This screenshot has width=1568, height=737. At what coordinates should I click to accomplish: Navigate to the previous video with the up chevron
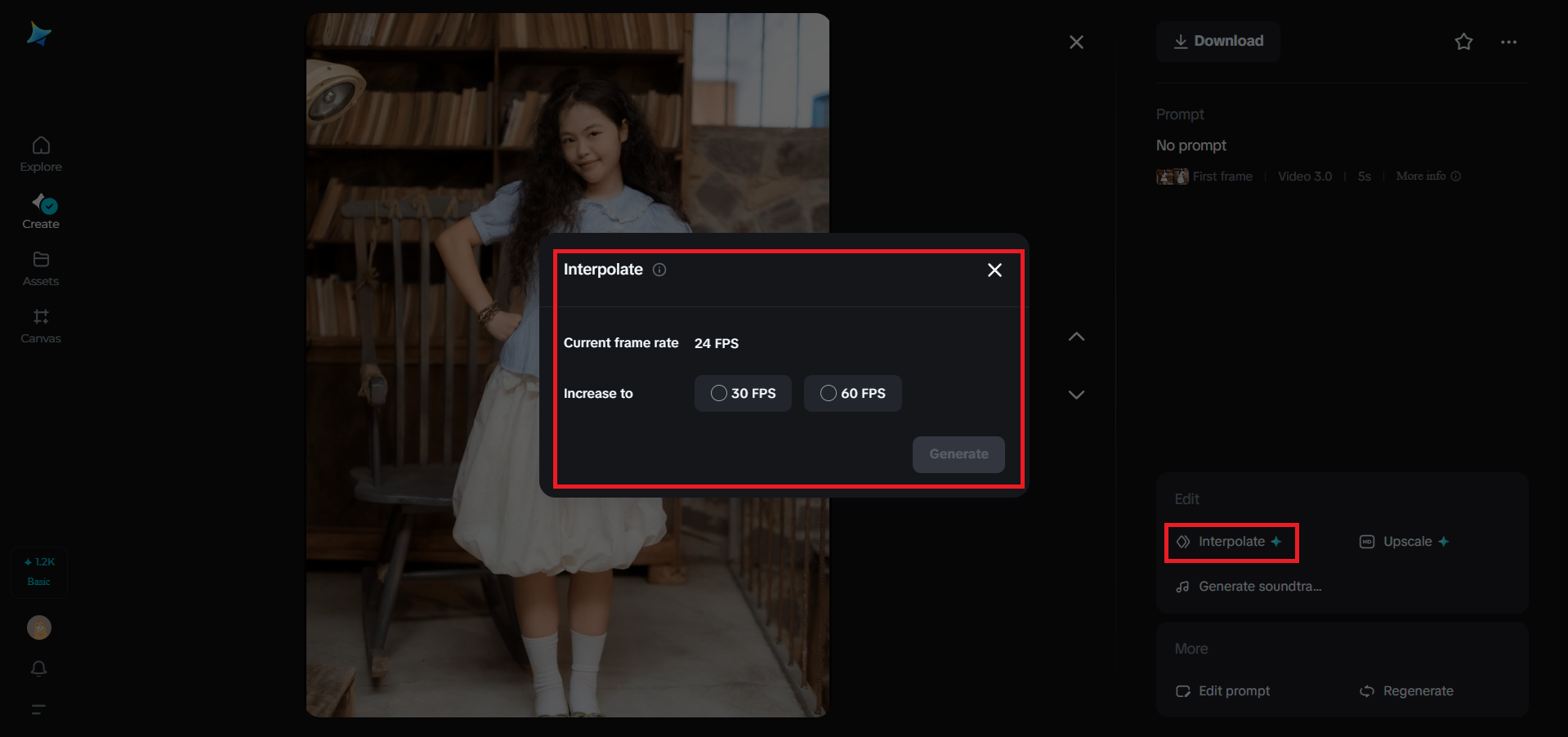(x=1076, y=337)
